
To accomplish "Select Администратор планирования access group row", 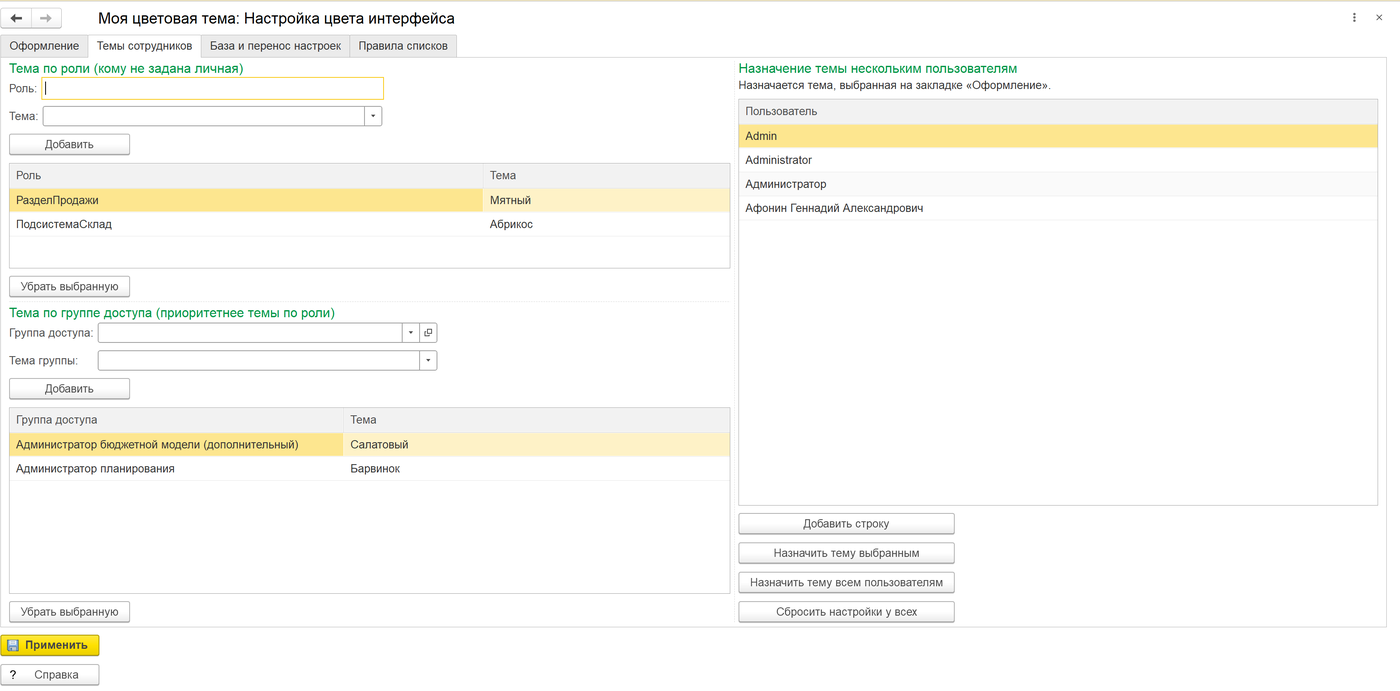I will pyautogui.click(x=369, y=468).
